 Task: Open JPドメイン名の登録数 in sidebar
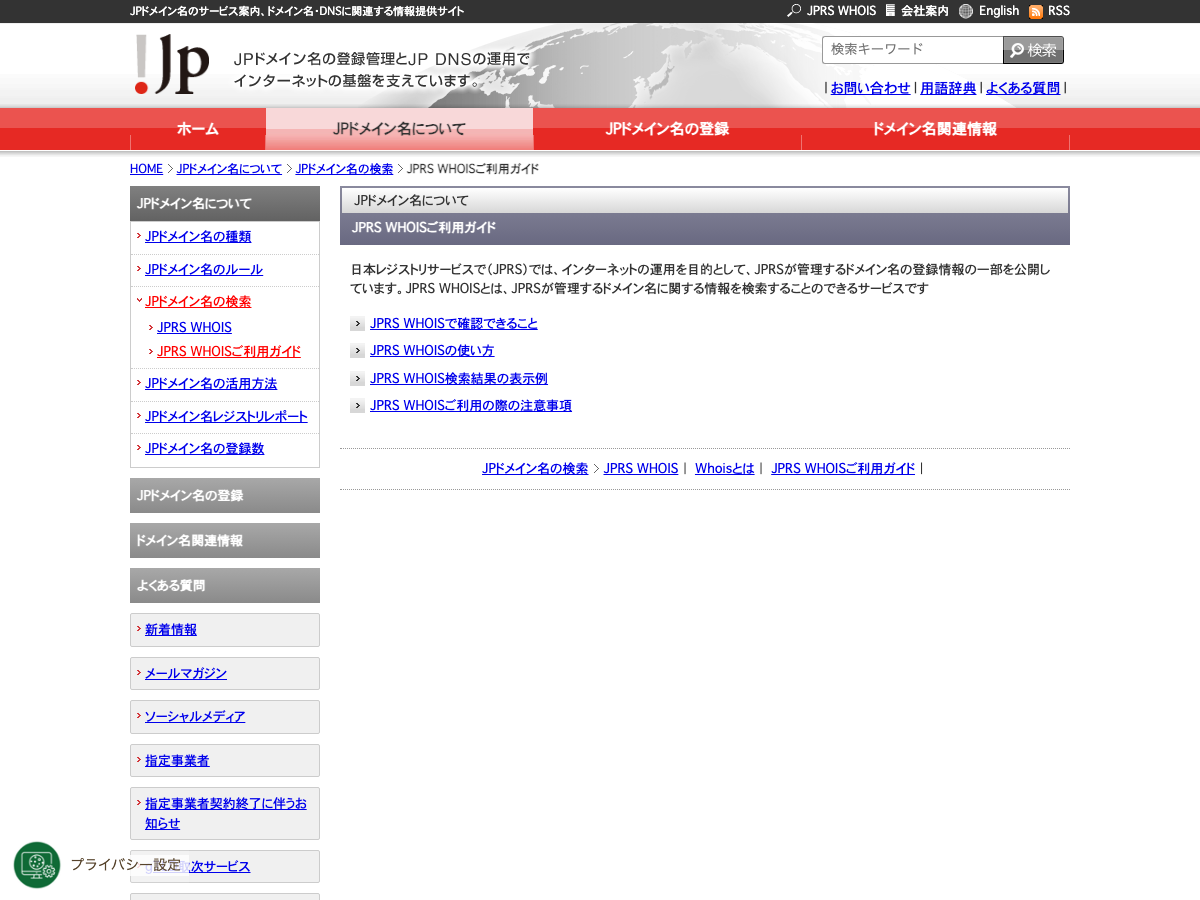(204, 449)
